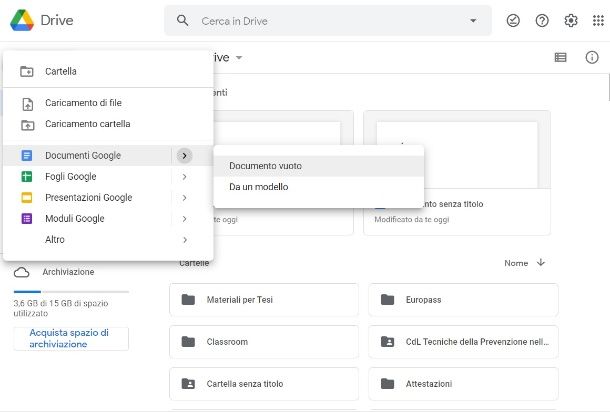Open search options dropdown arrow

click(473, 21)
